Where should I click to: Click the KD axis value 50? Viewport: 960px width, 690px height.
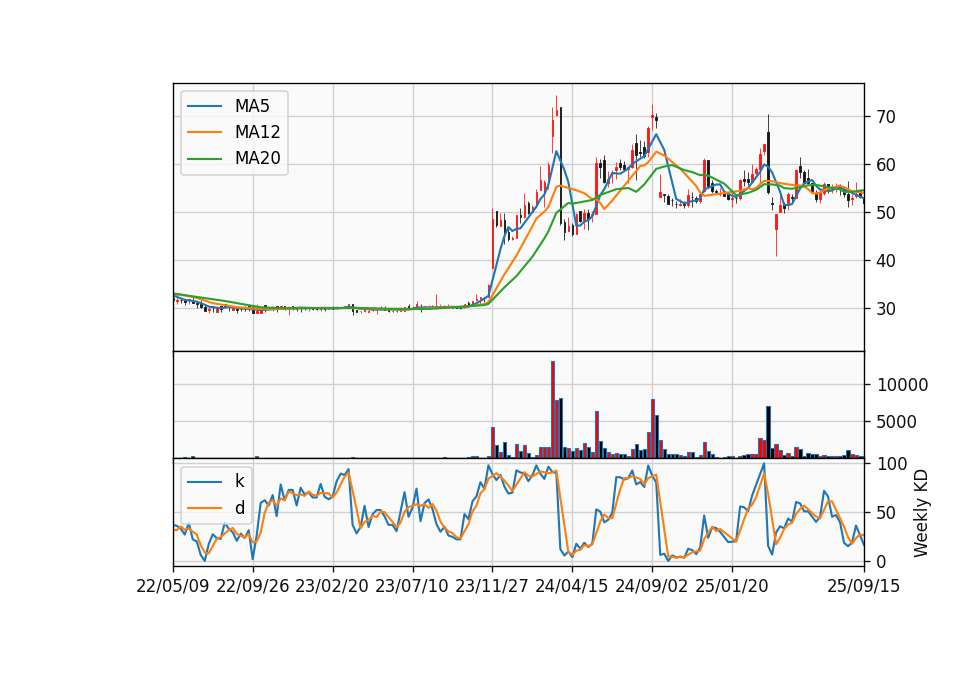[x=886, y=512]
